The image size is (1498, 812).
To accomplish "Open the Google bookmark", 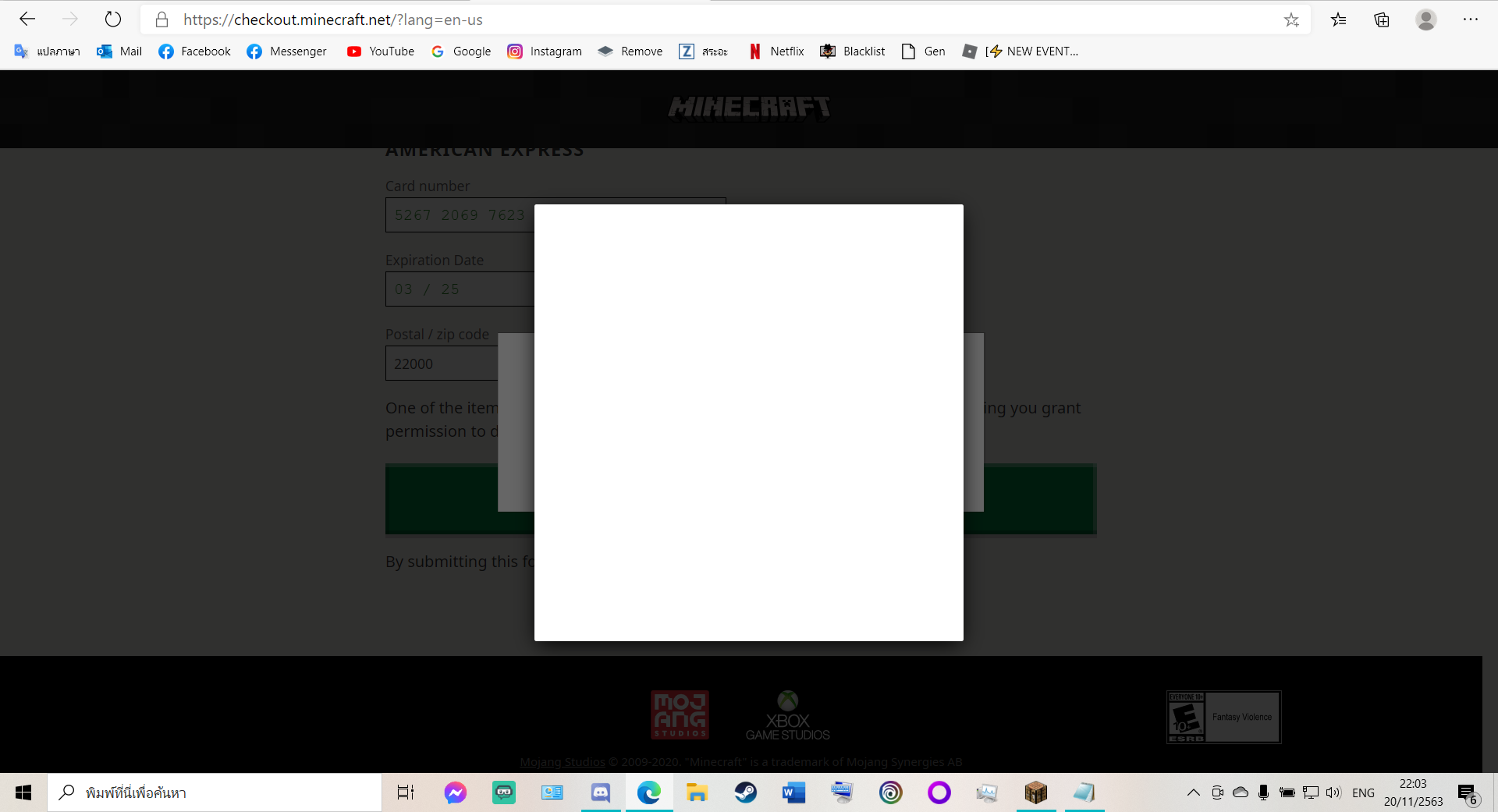I will 460,51.
